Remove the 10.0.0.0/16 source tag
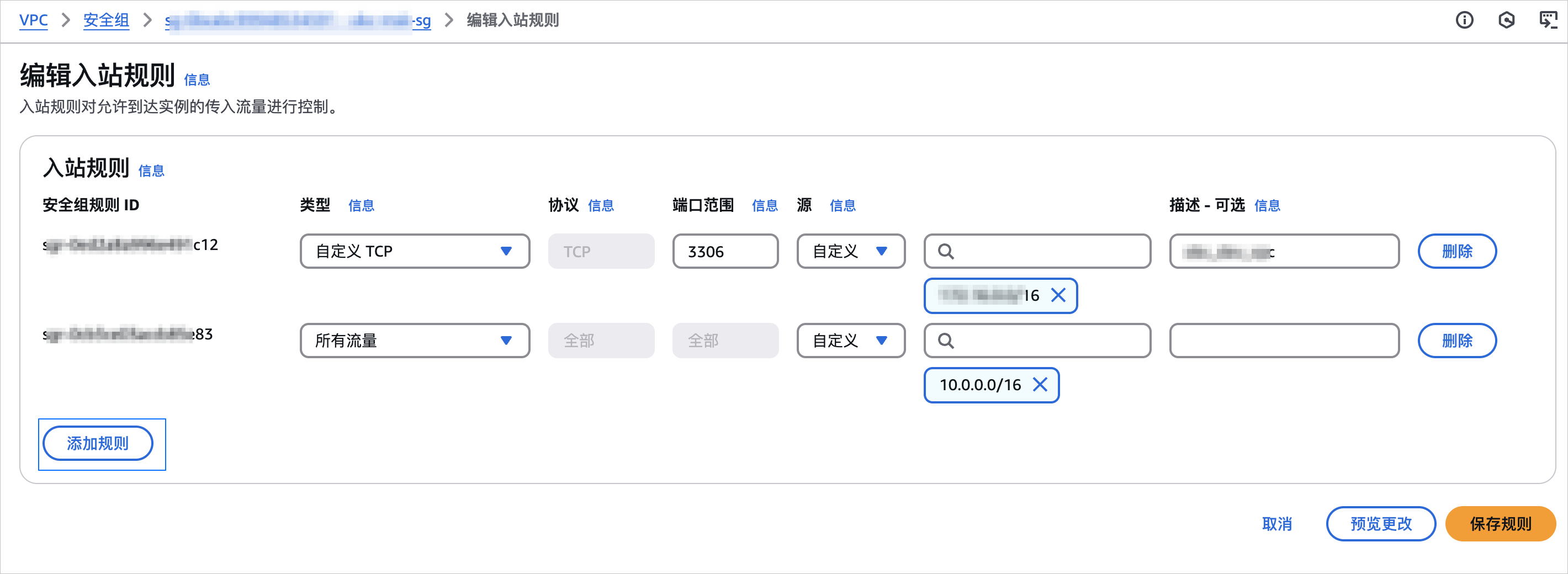Viewport: 1568px width, 574px height. point(1040,385)
